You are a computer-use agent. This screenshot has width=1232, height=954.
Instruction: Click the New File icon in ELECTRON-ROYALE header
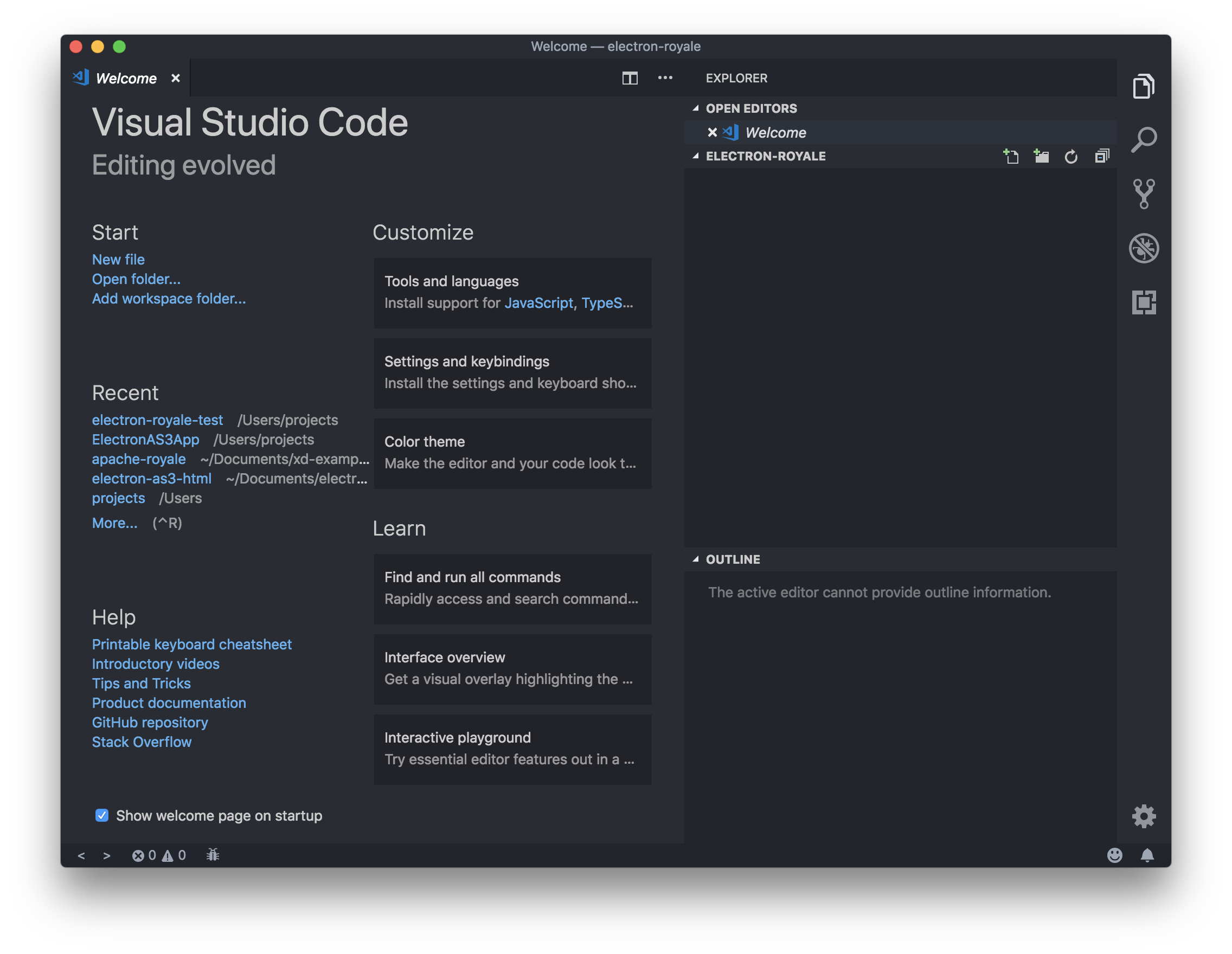(x=1010, y=156)
